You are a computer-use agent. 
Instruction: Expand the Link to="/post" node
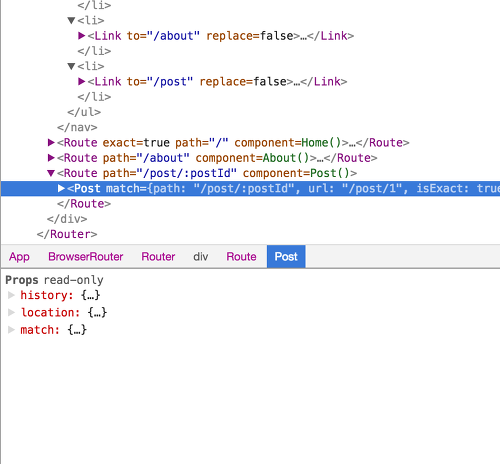click(81, 81)
